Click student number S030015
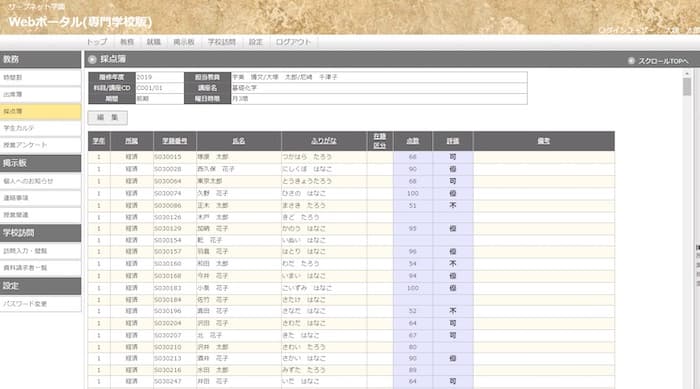The image size is (700, 389). tap(168, 157)
